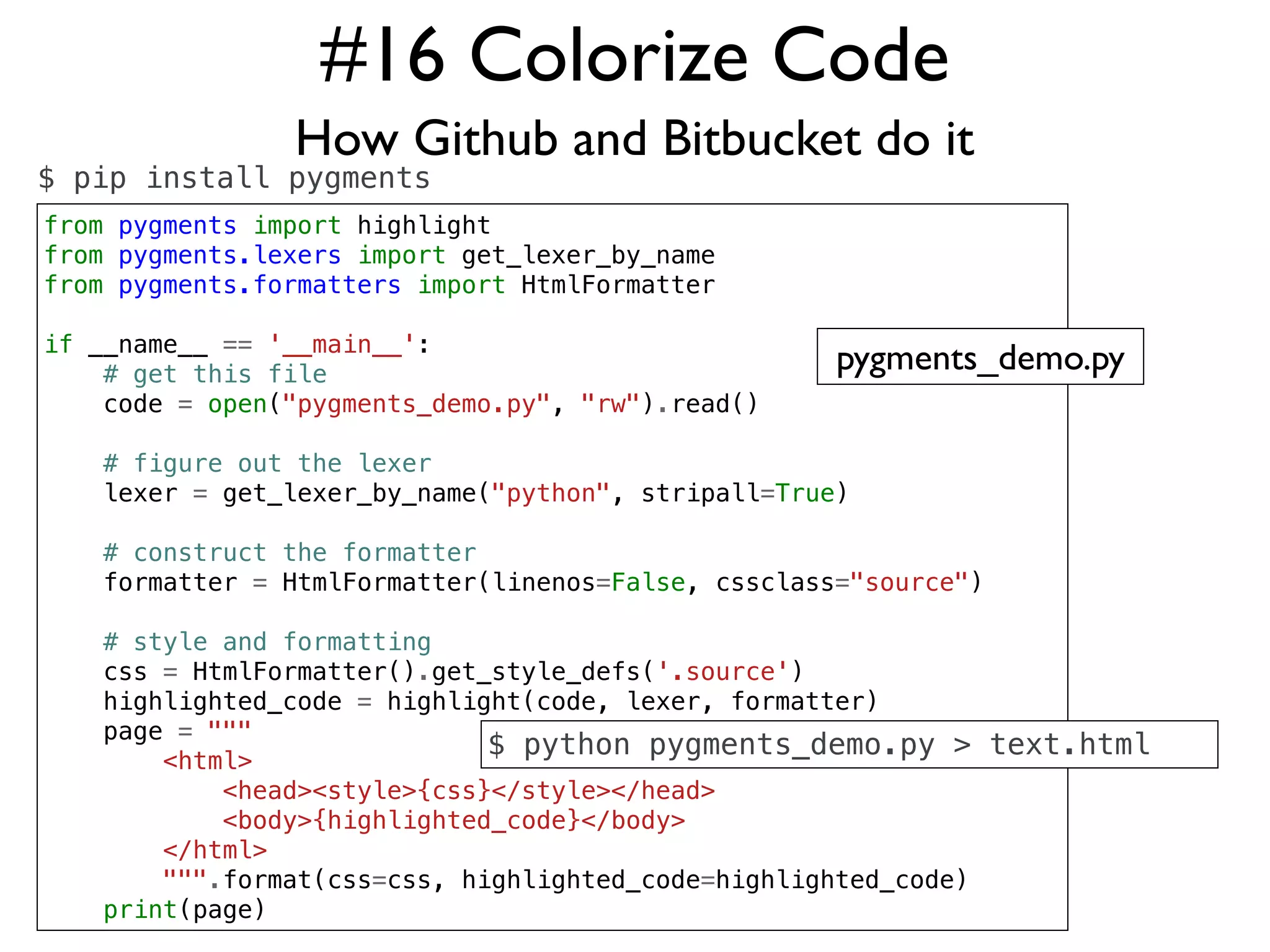This screenshot has height=952, width=1270.
Task: Click the 'css = HtmlFormatter().get_style_defs' line
Action: click(453, 672)
